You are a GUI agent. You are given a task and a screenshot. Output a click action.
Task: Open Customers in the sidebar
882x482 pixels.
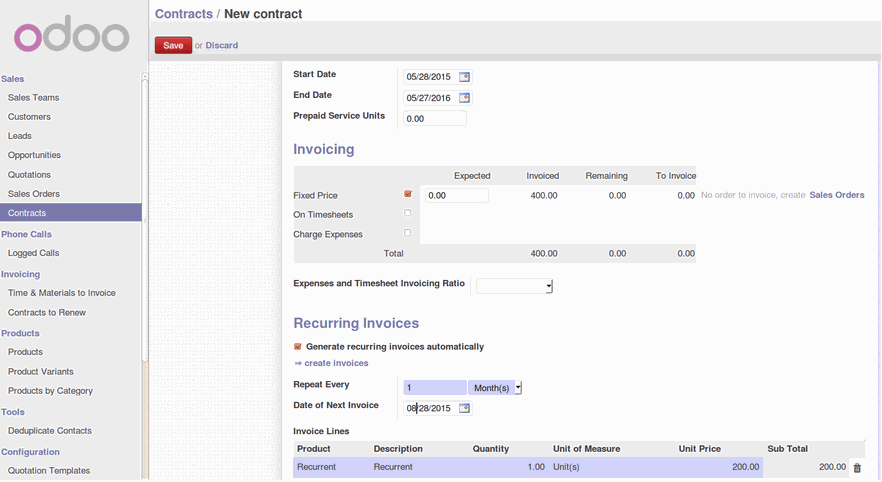[x=29, y=117]
